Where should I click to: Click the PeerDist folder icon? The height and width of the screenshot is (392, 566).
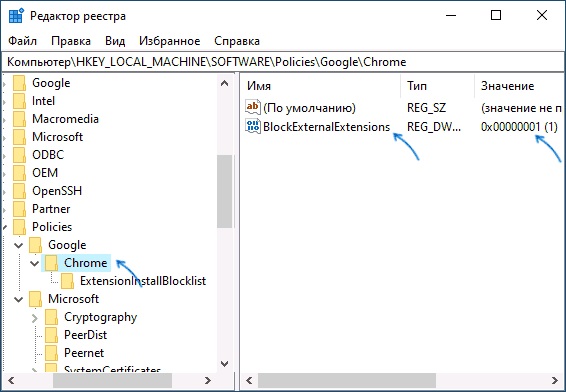click(x=51, y=336)
